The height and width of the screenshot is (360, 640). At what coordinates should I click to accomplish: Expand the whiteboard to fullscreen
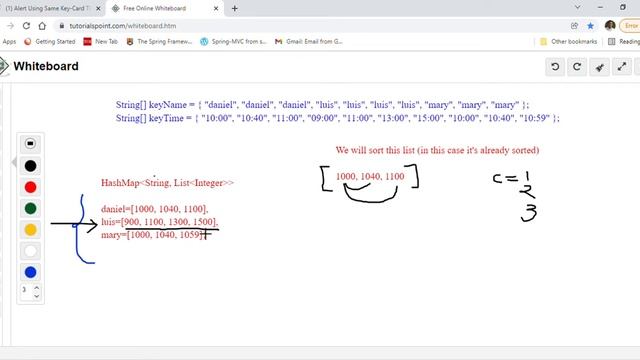[x=622, y=67]
